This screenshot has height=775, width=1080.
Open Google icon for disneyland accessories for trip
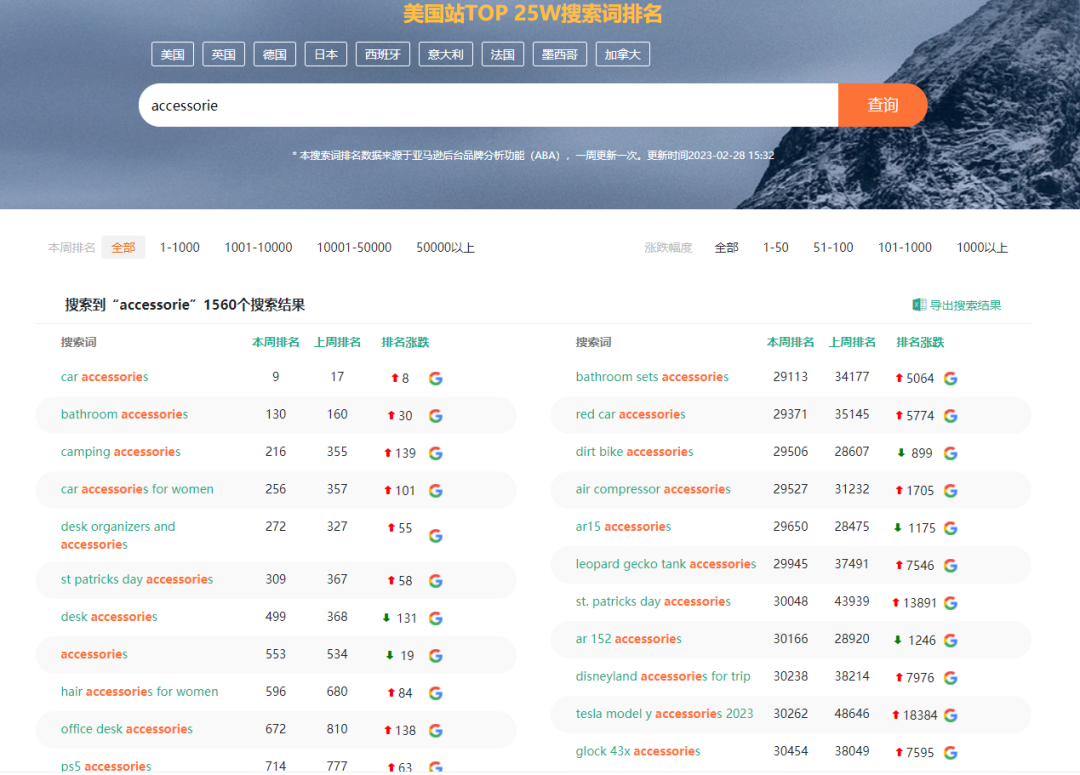(x=951, y=677)
